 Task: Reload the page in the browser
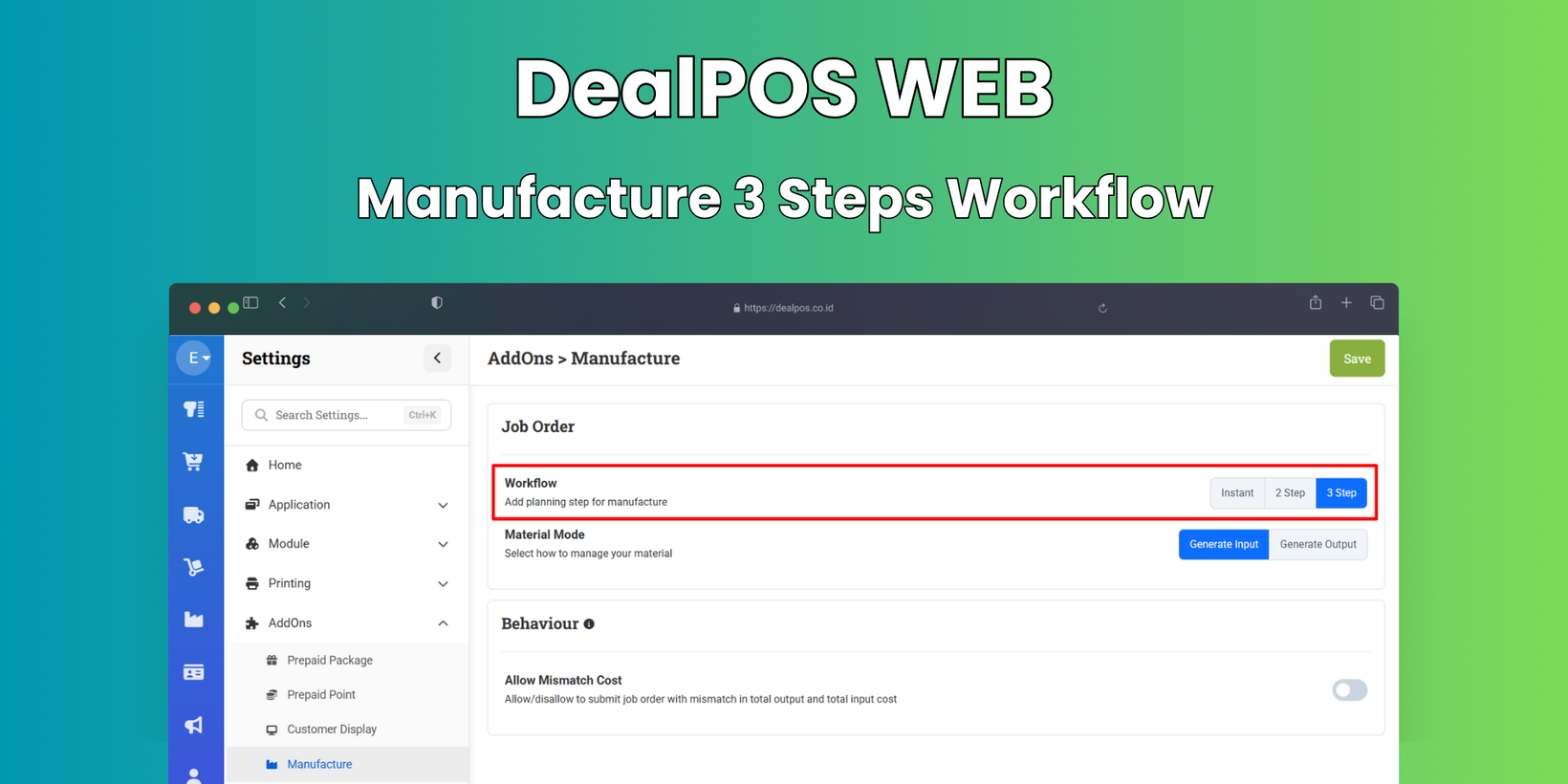pos(1102,308)
